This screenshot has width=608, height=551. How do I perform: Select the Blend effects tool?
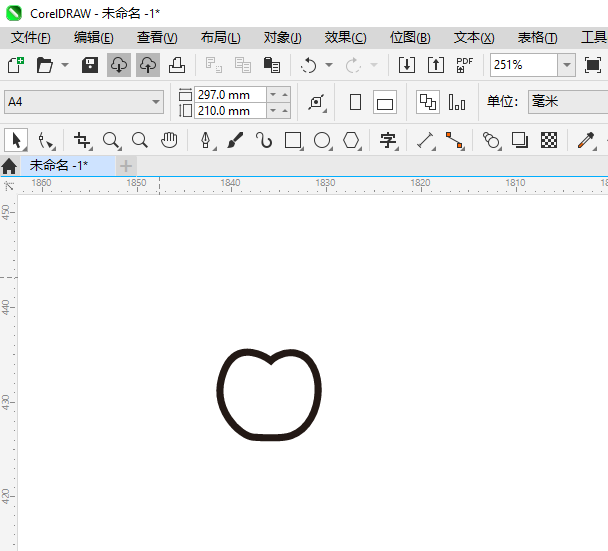491,140
